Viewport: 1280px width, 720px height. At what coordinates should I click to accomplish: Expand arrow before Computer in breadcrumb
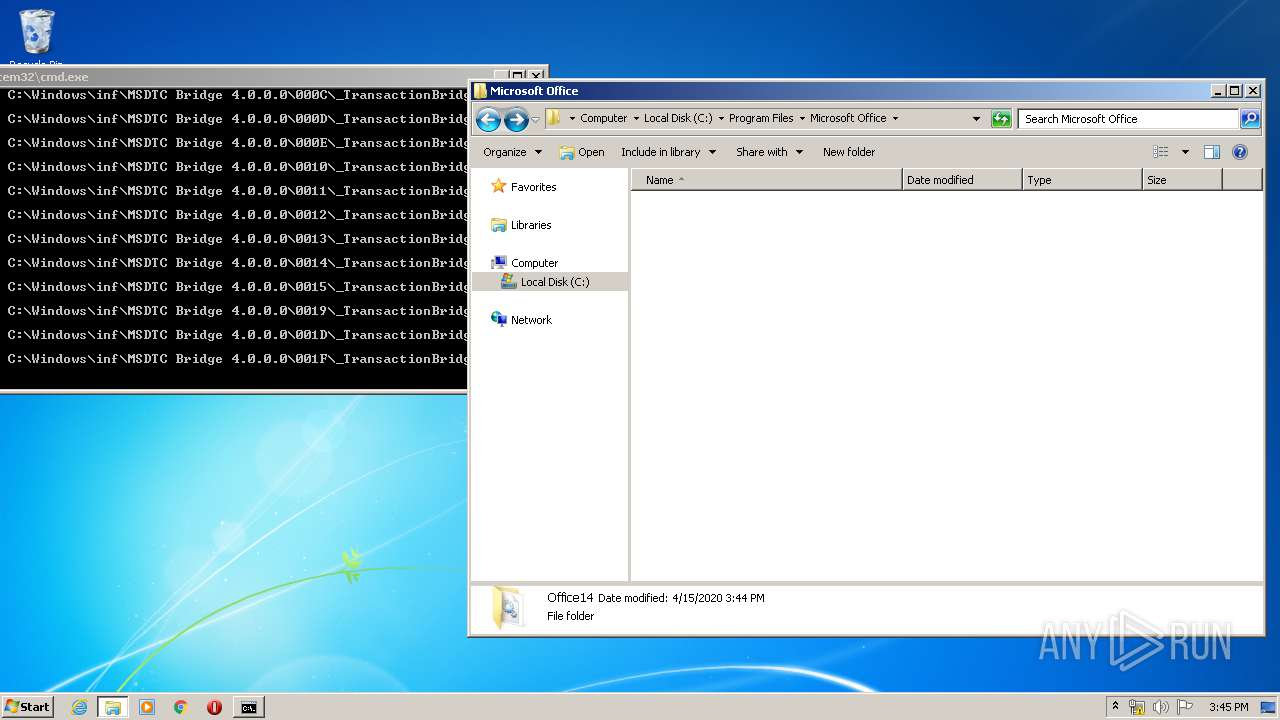pyautogui.click(x=572, y=118)
